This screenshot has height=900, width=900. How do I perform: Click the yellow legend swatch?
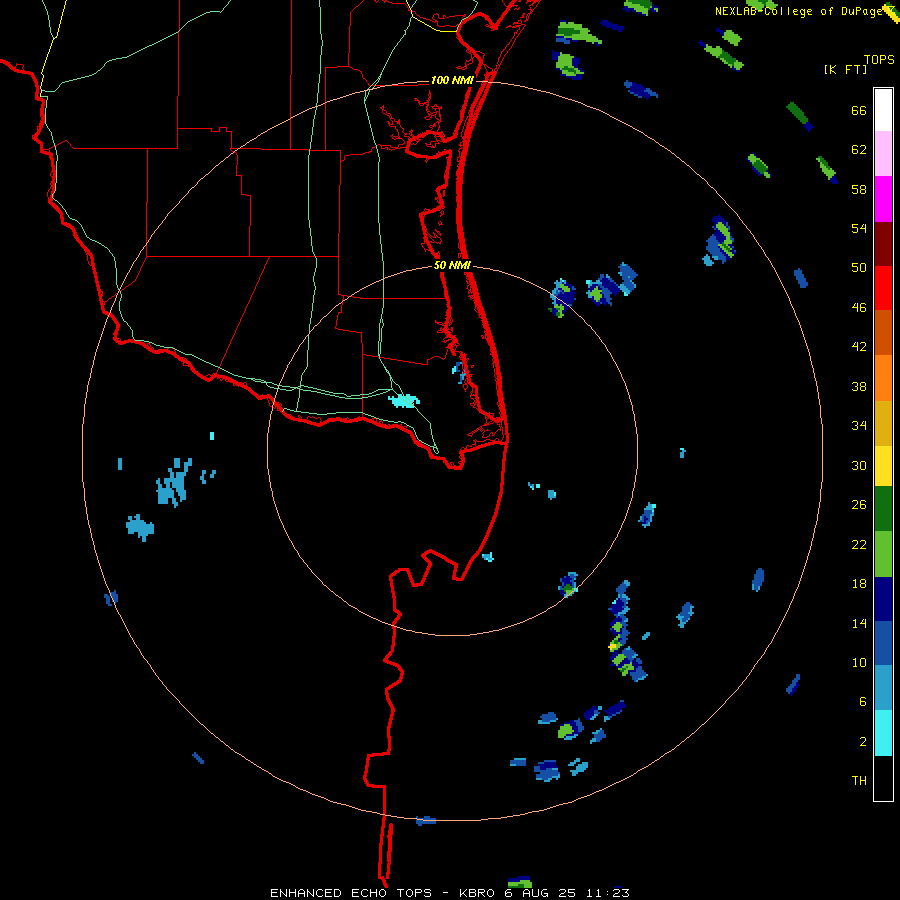tap(883, 466)
